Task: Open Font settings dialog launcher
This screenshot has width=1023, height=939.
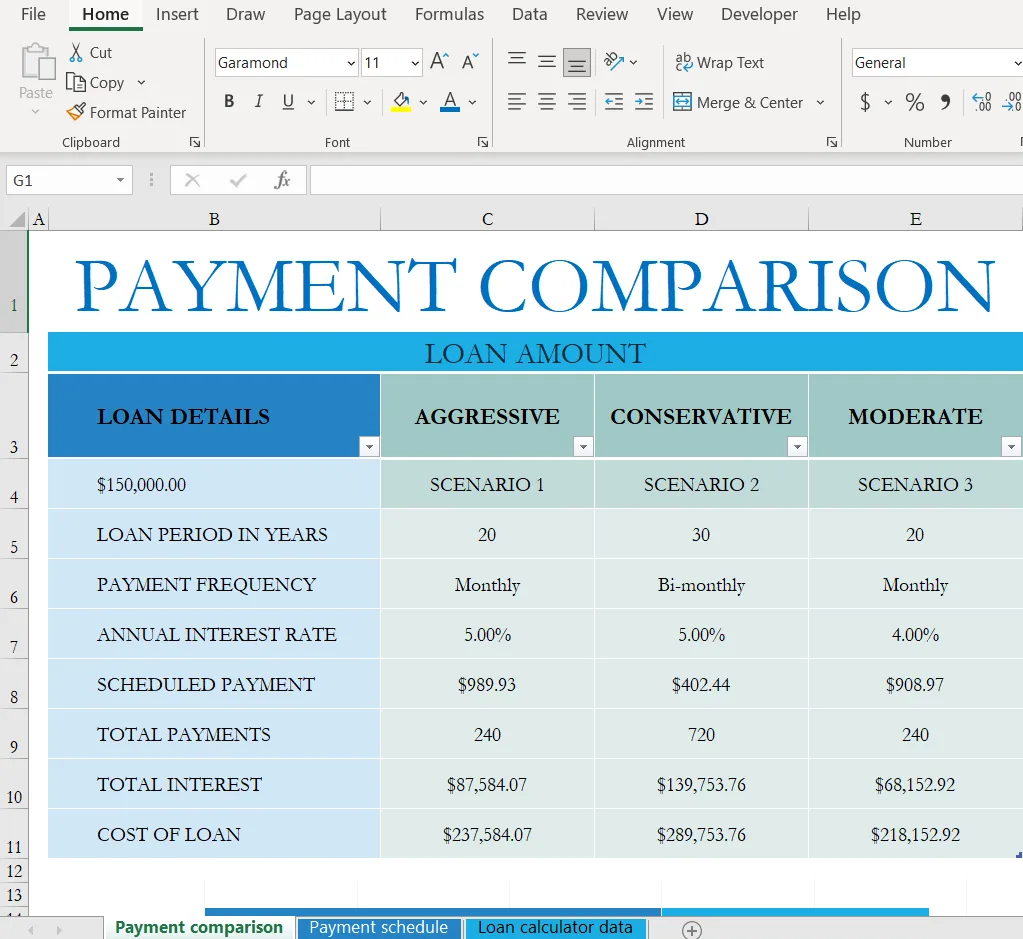Action: click(483, 142)
